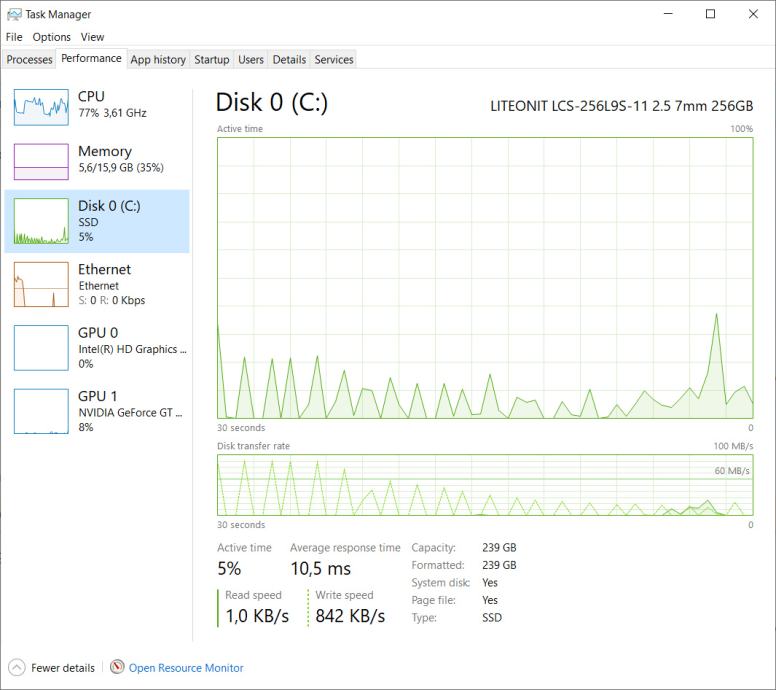The width and height of the screenshot is (776, 690).
Task: Click the LITEONIT LCS-256L9S-11 model name
Action: pos(622,106)
